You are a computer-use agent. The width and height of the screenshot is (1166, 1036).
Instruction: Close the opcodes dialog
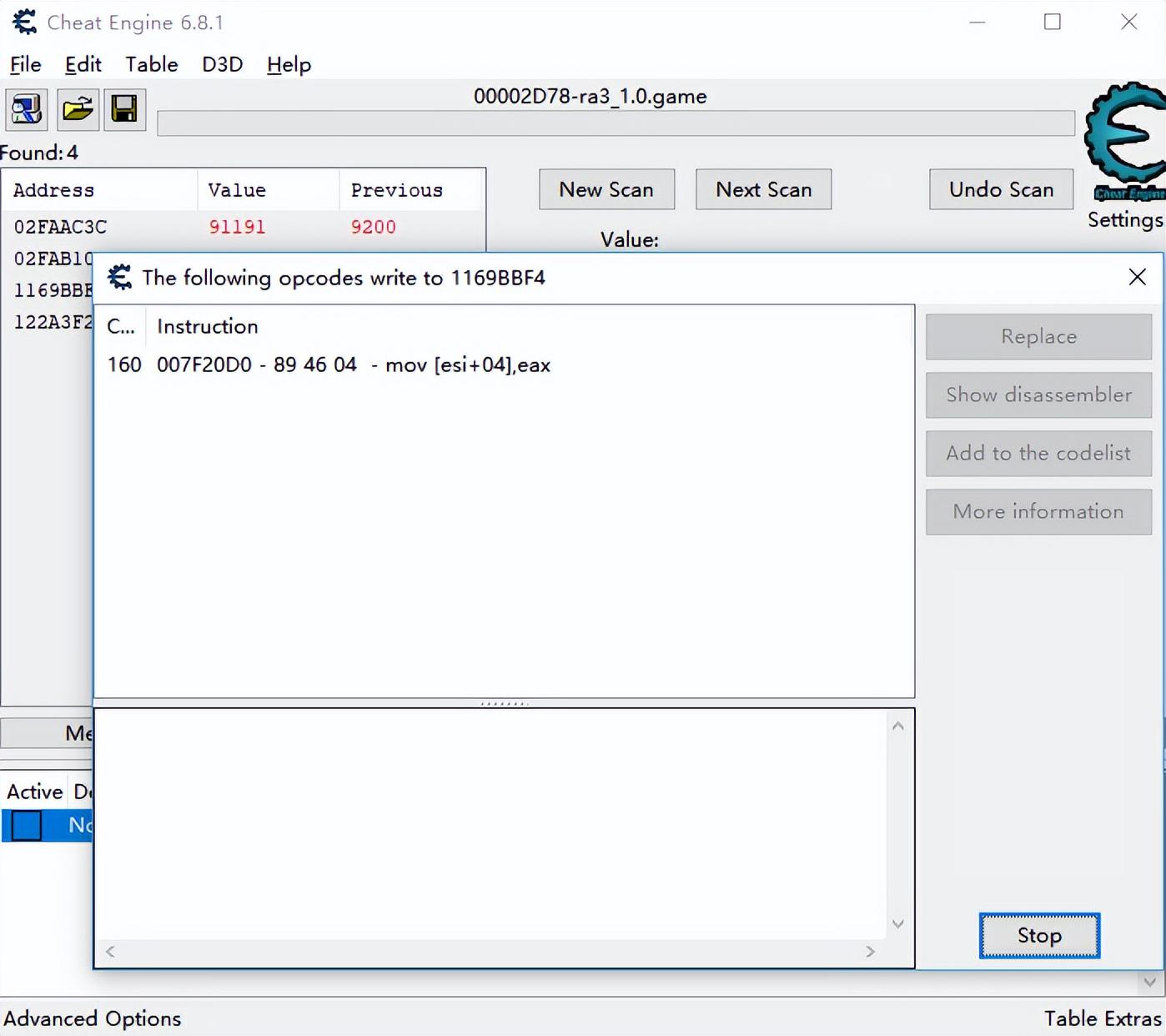1137,277
